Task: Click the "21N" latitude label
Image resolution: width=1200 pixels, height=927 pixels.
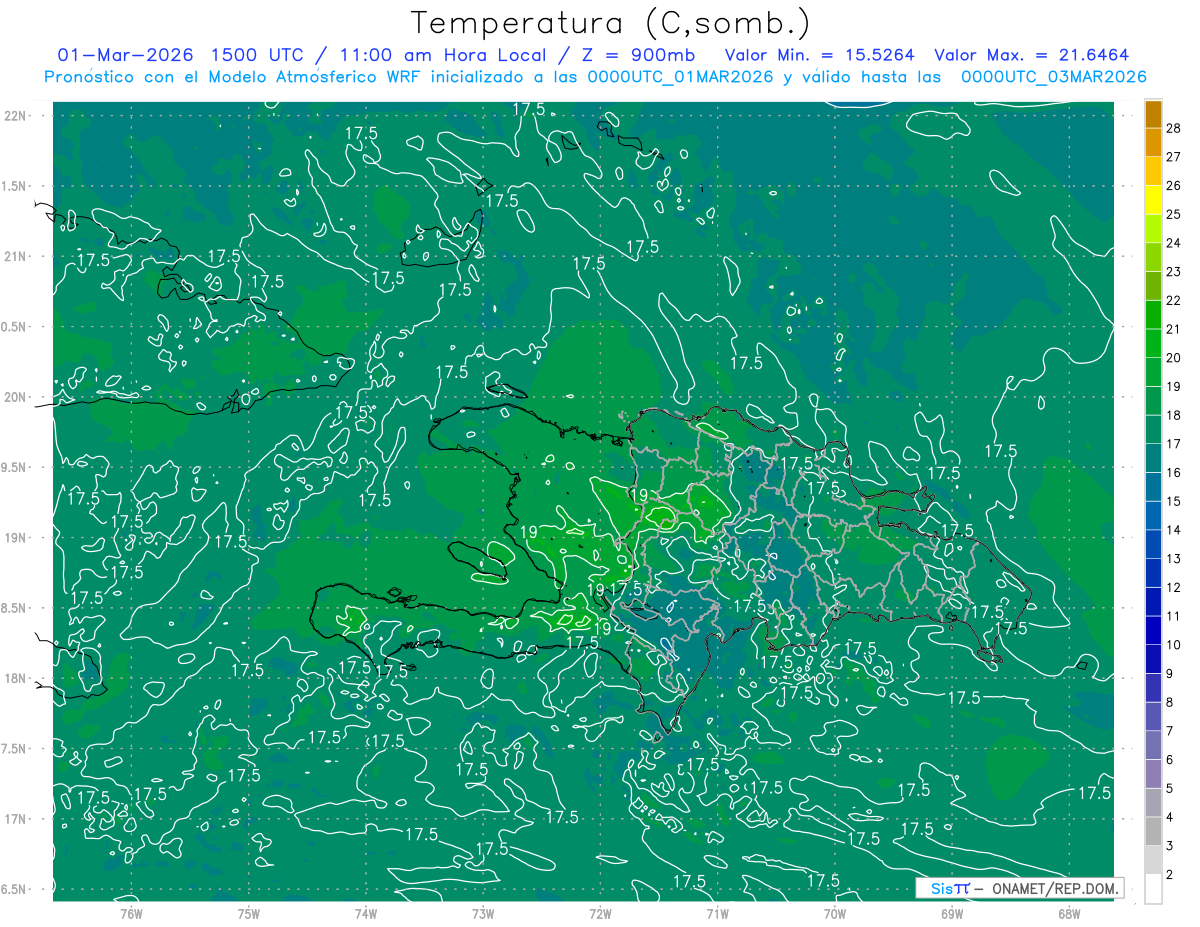Action: tap(14, 256)
